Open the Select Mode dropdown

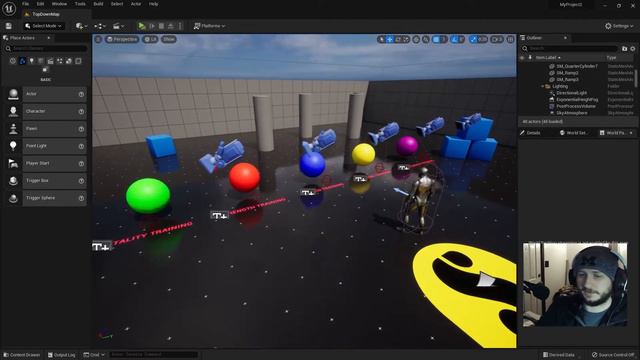click(43, 26)
